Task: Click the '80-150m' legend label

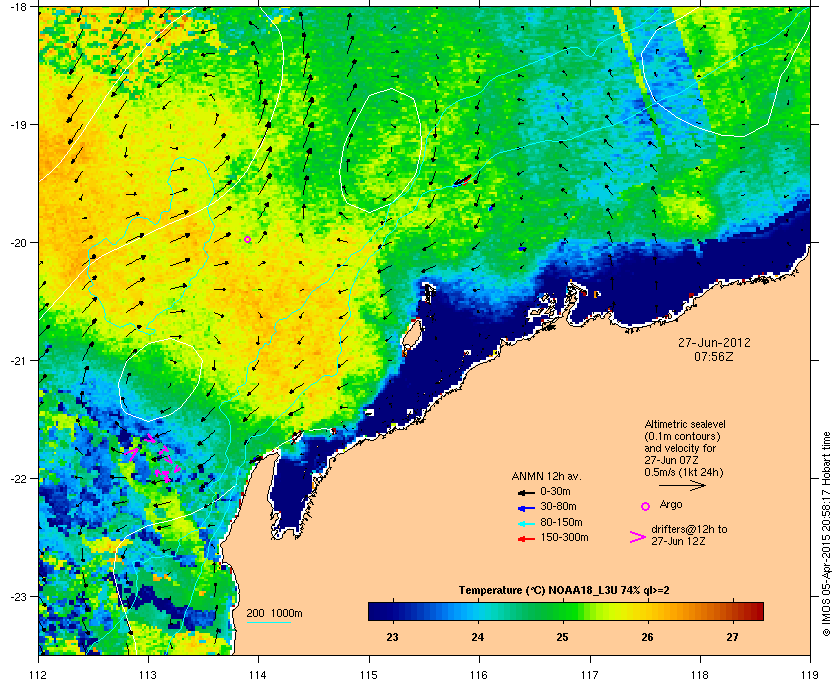Action: pyautogui.click(x=561, y=522)
